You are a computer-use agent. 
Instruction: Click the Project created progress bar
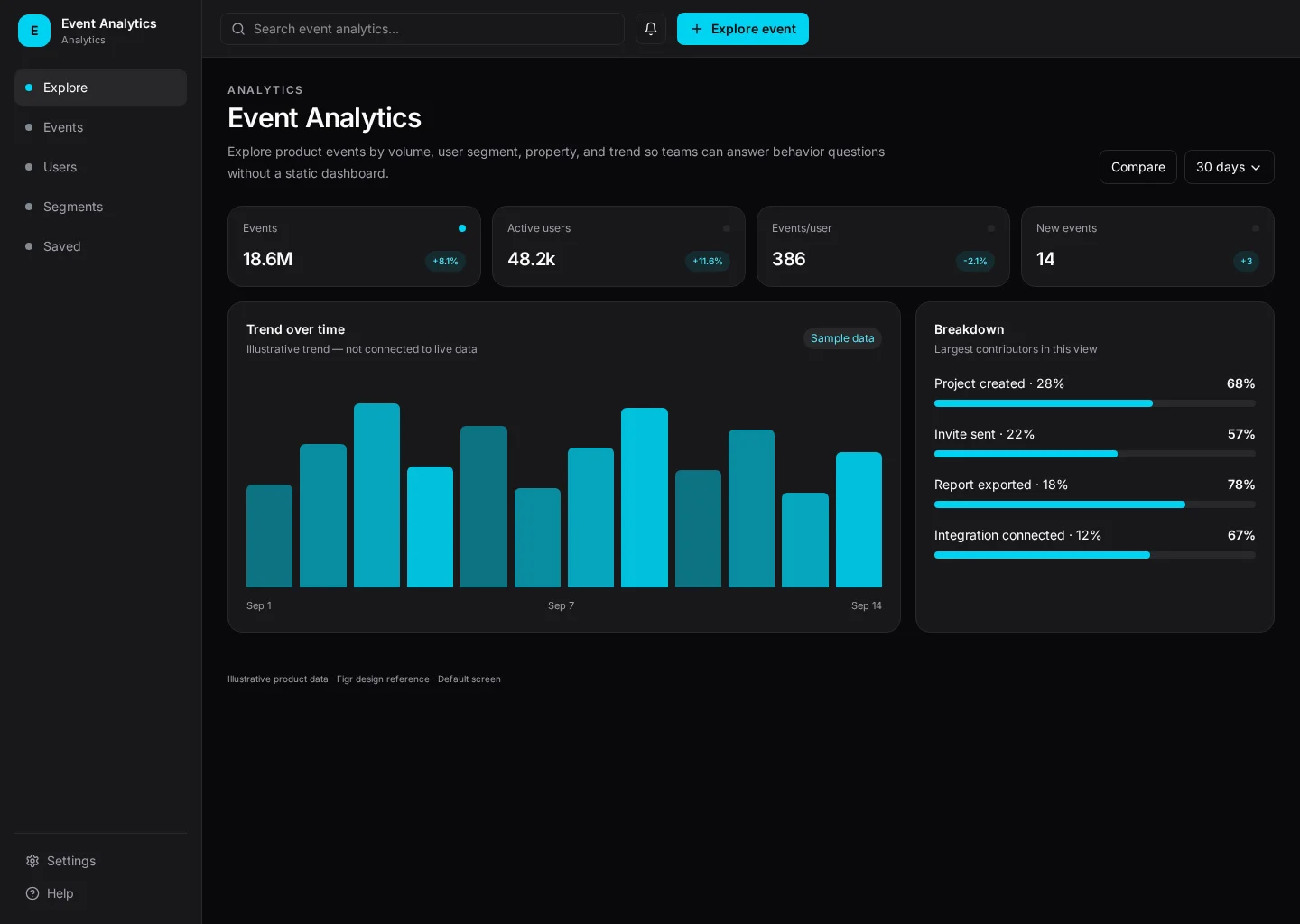[1094, 403]
